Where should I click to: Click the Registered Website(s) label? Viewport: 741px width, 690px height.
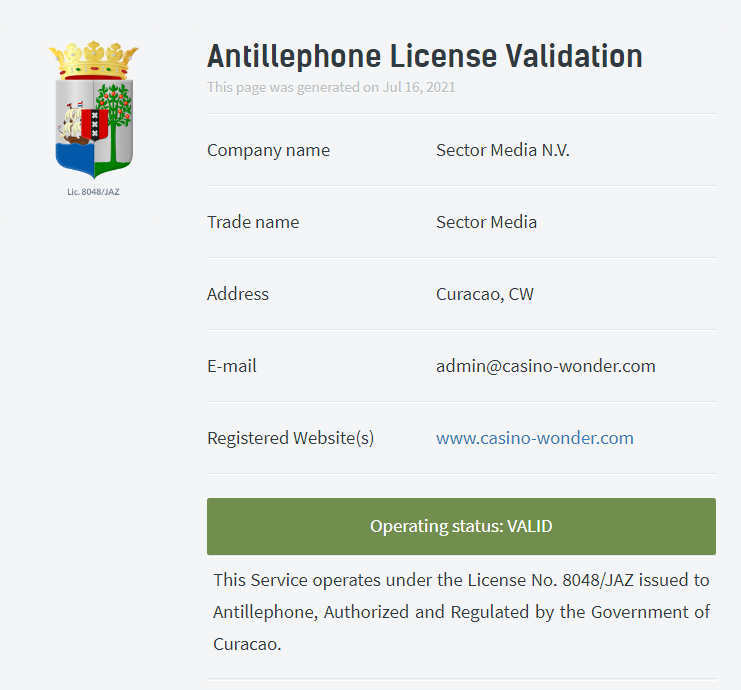pos(290,438)
